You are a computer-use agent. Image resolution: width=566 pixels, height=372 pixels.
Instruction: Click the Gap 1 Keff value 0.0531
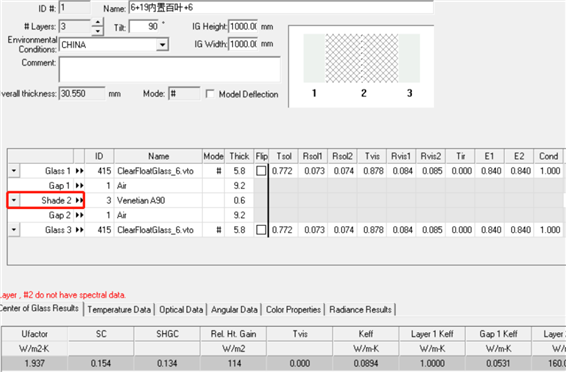[498, 363]
